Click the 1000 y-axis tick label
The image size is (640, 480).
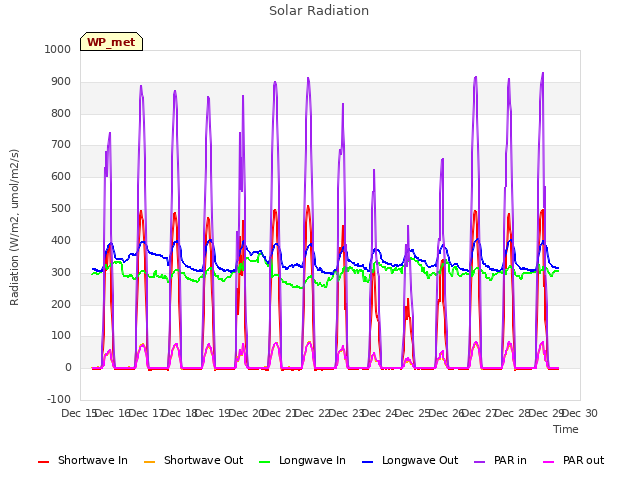tap(58, 49)
